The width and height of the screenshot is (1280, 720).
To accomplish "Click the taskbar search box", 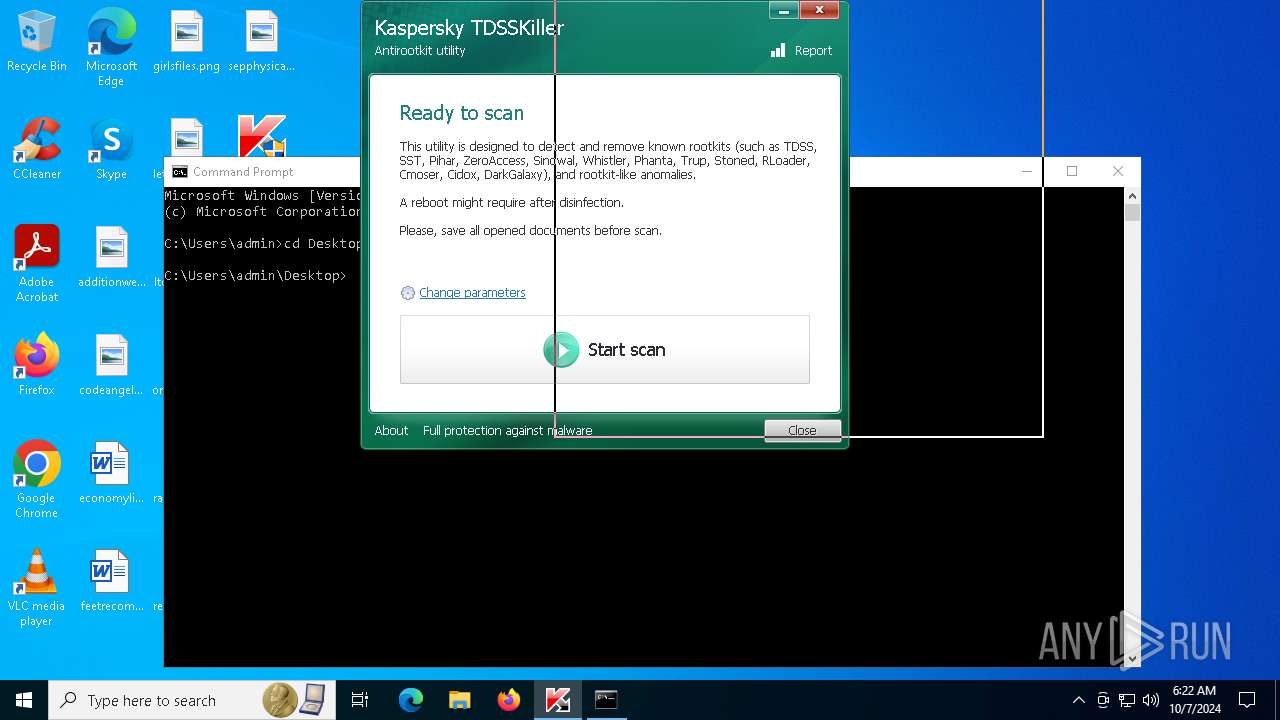I will coord(192,700).
